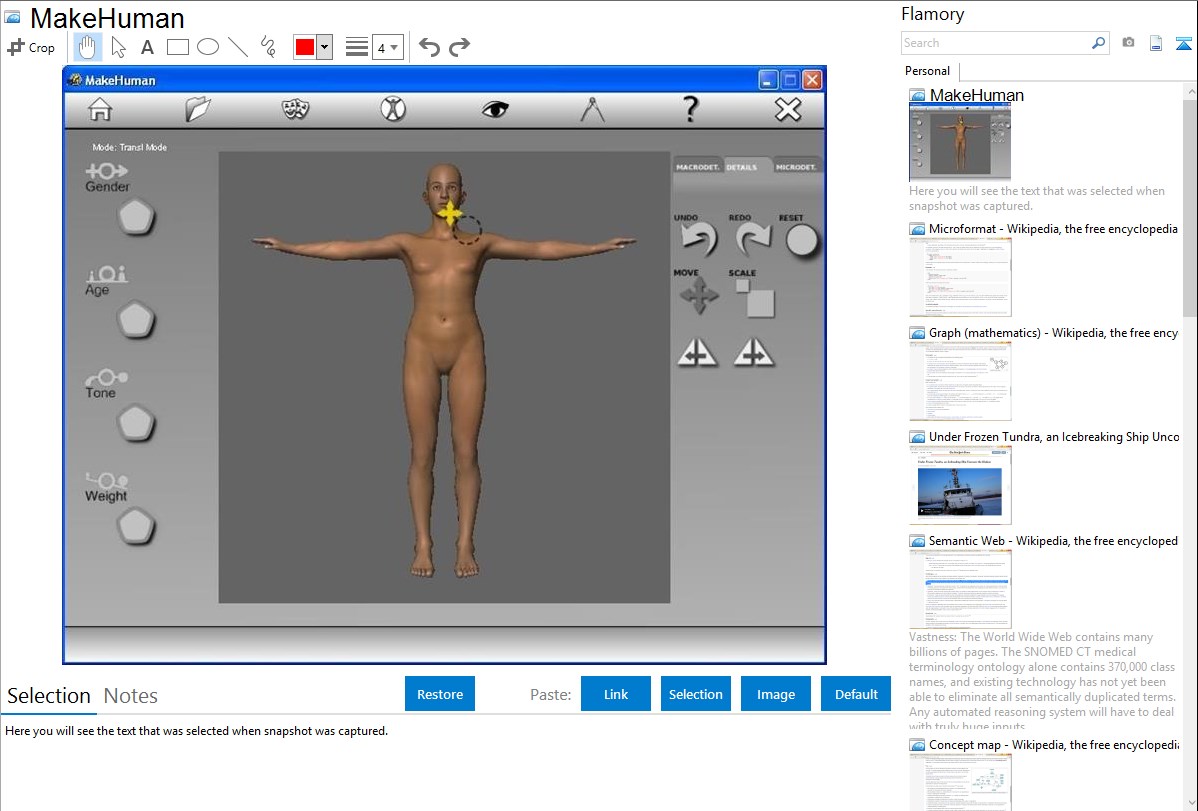This screenshot has height=811, width=1198.
Task: Click the Flamory search field
Action: [x=995, y=43]
